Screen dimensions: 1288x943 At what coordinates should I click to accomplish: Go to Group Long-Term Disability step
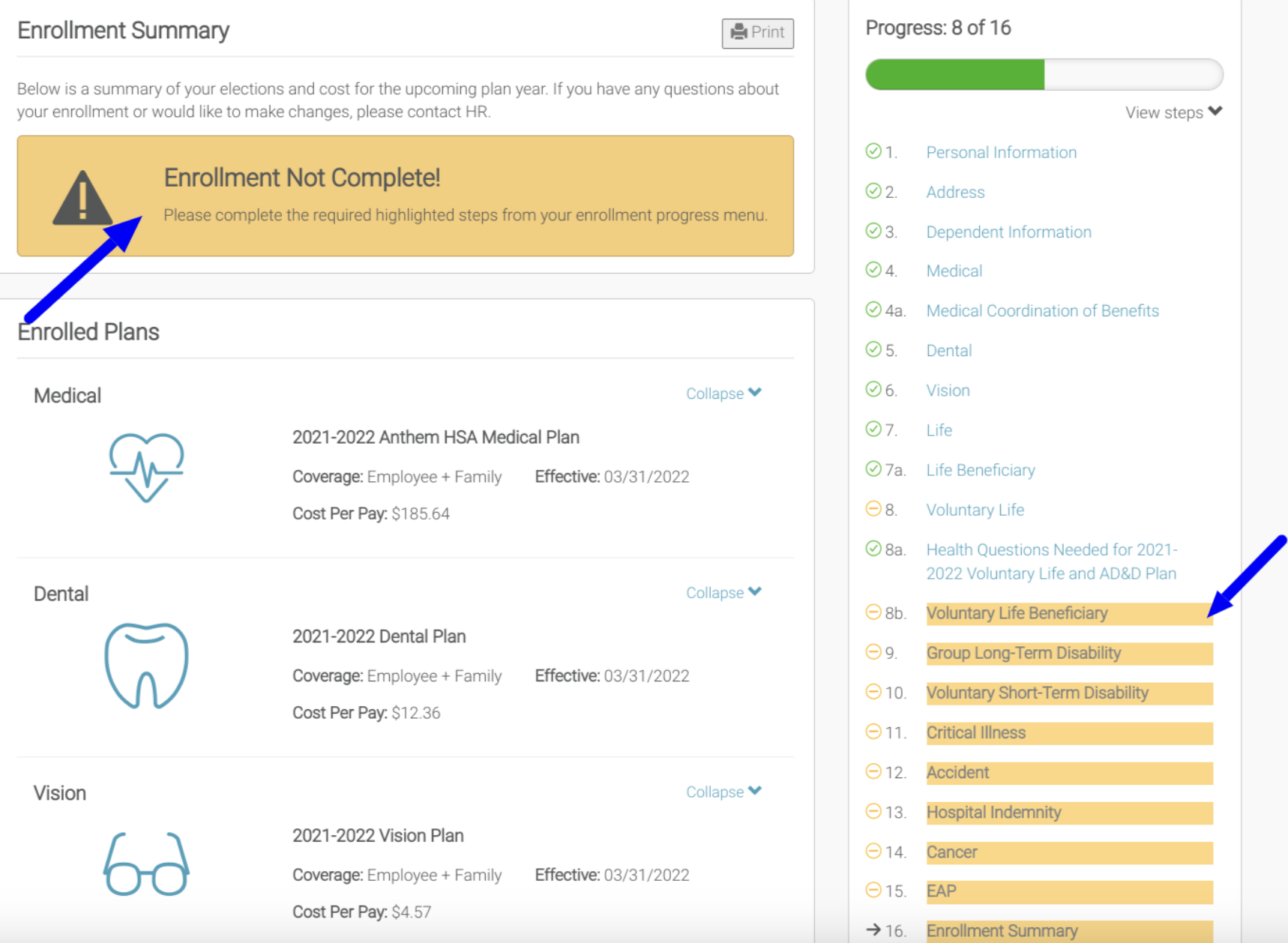(1023, 653)
